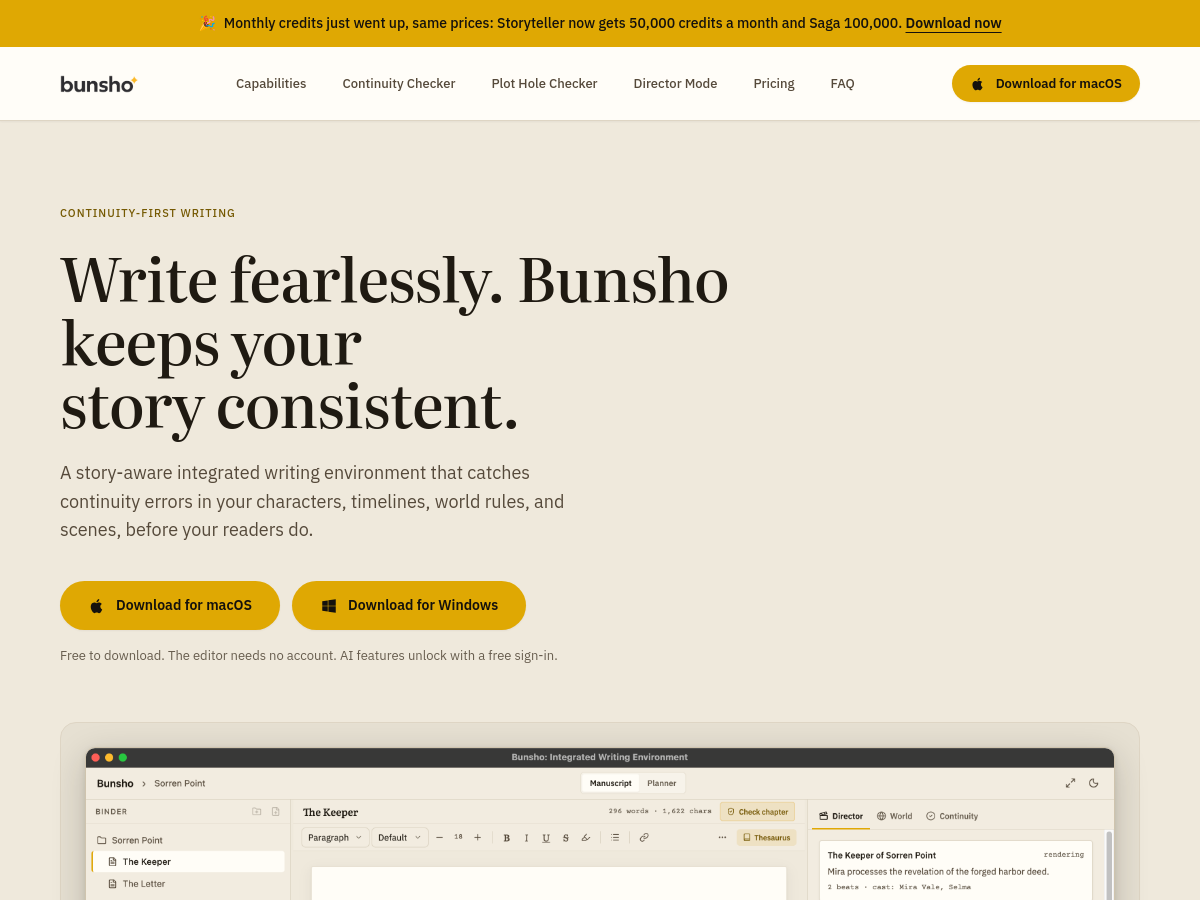Screen dimensions: 1200x900
Task: Click the new folder icon in Binder
Action: pyautogui.click(x=257, y=812)
